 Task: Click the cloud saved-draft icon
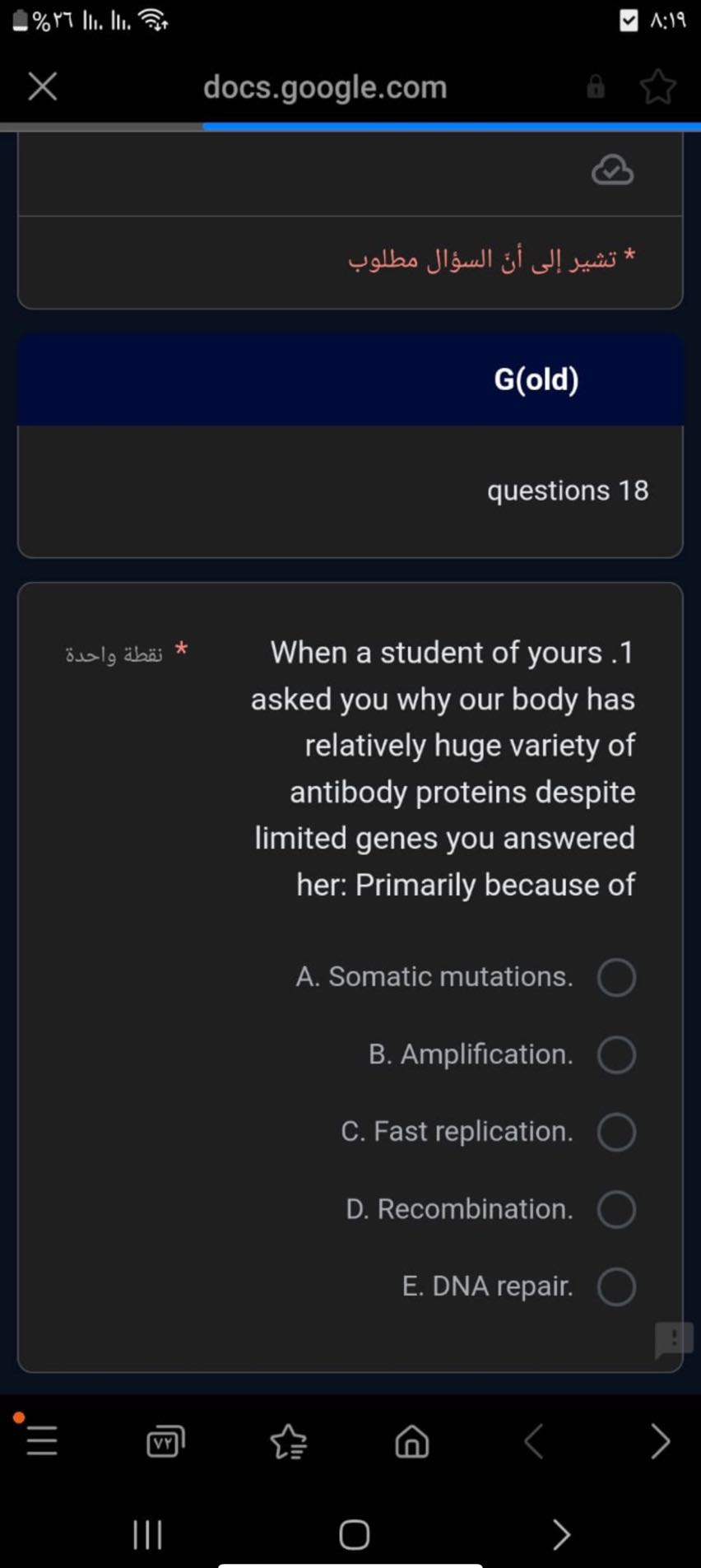pos(613,170)
